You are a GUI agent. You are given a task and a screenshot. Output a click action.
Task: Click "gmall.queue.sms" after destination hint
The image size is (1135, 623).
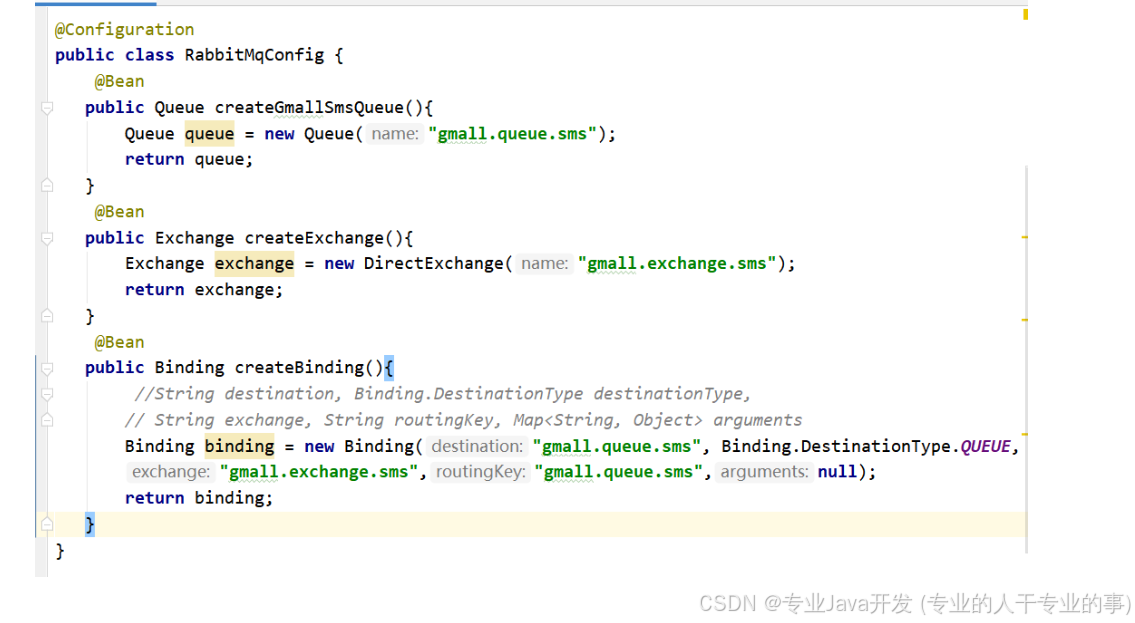[x=617, y=446]
